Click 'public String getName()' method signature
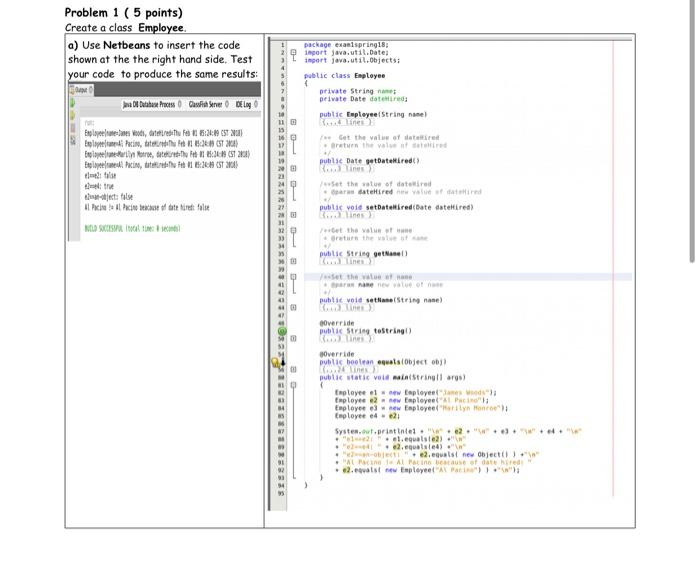The width and height of the screenshot is (700, 587). coord(364,254)
